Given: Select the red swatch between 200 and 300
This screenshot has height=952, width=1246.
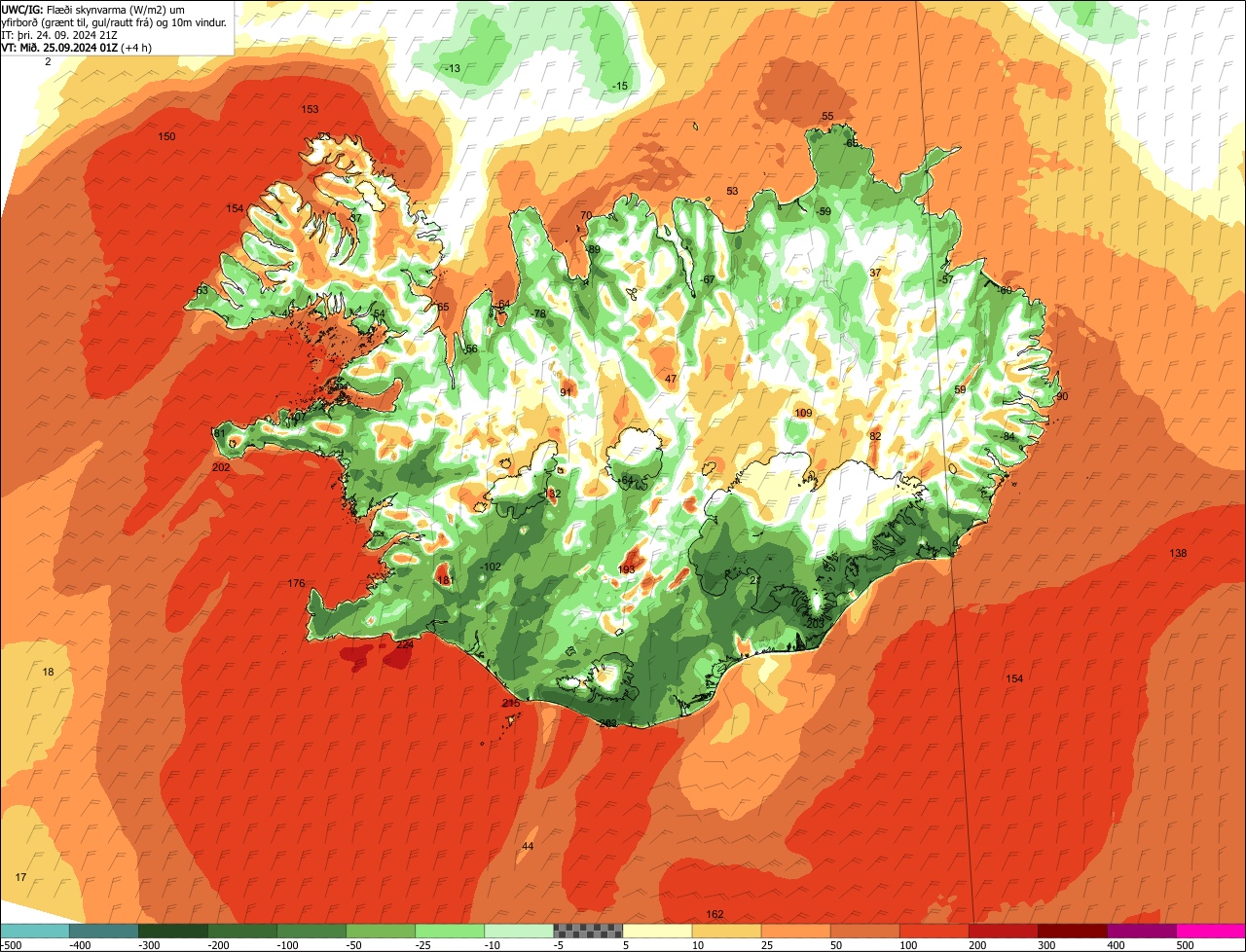Looking at the screenshot, I should click(x=1003, y=930).
